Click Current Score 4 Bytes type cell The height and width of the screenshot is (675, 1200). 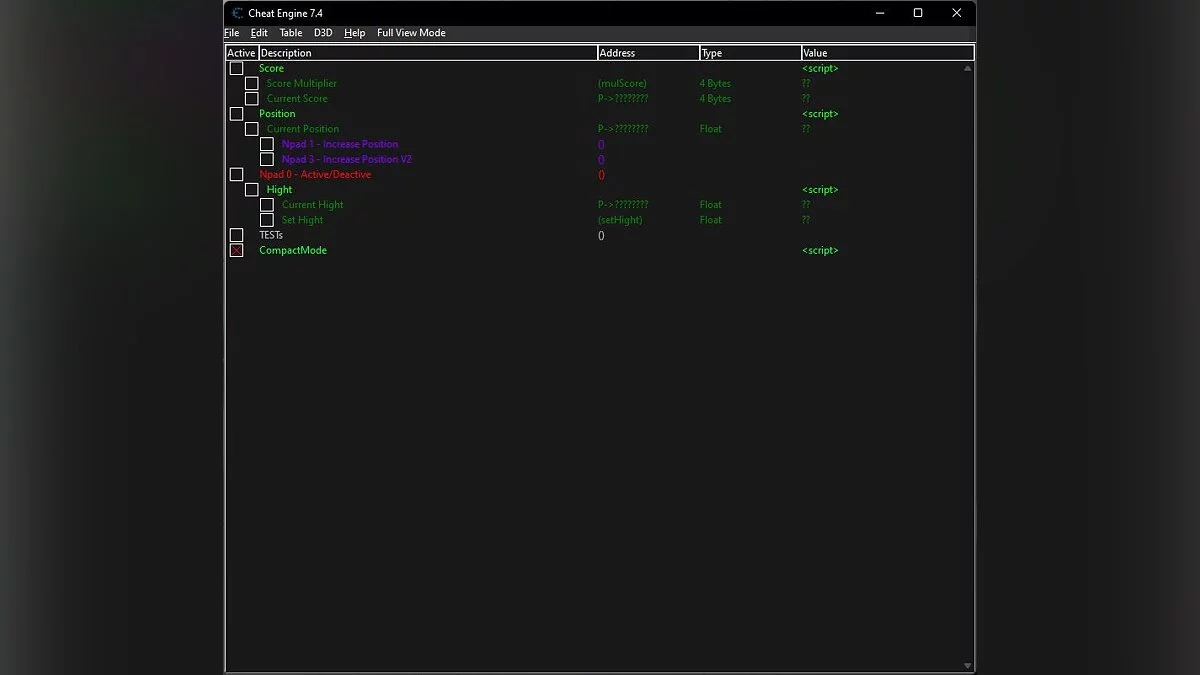[715, 98]
